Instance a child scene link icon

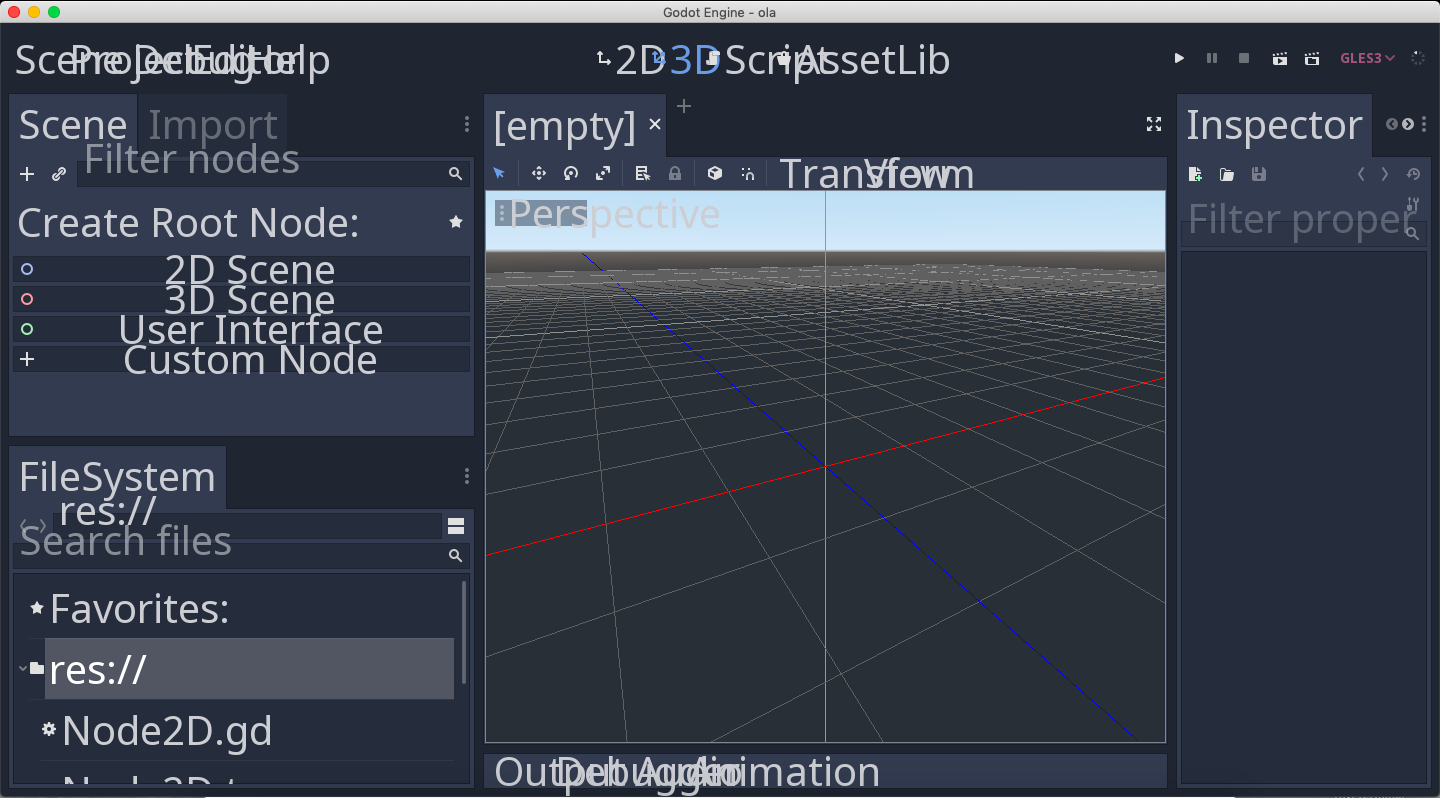pos(59,174)
